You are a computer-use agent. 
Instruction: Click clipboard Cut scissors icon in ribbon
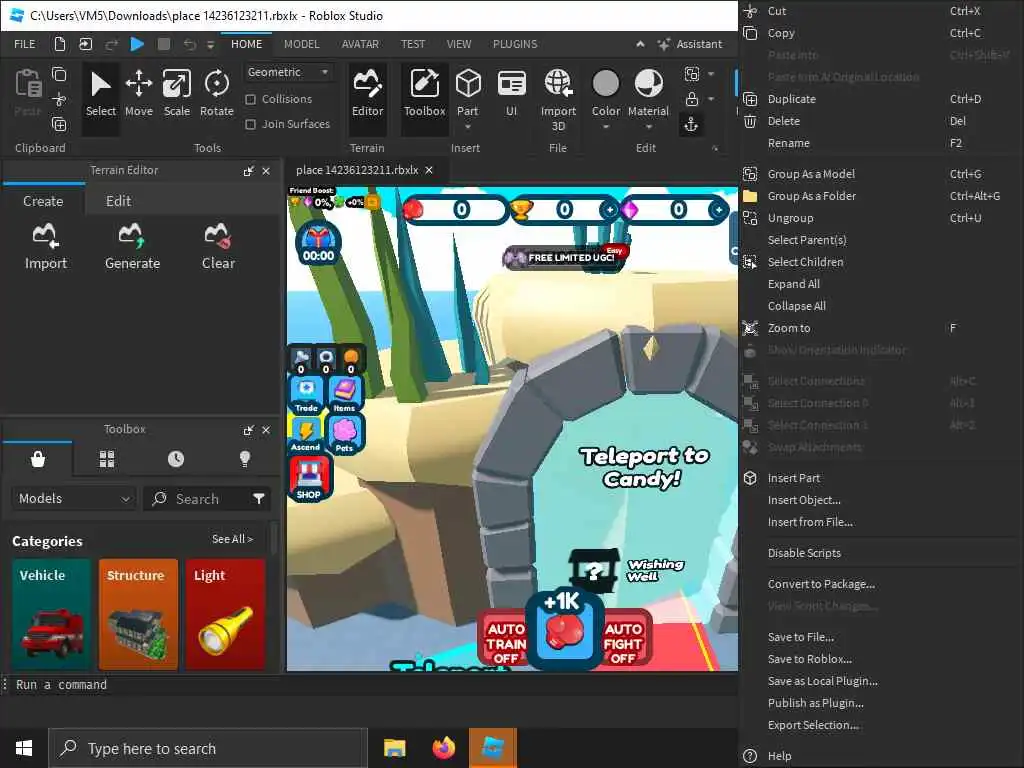(59, 99)
